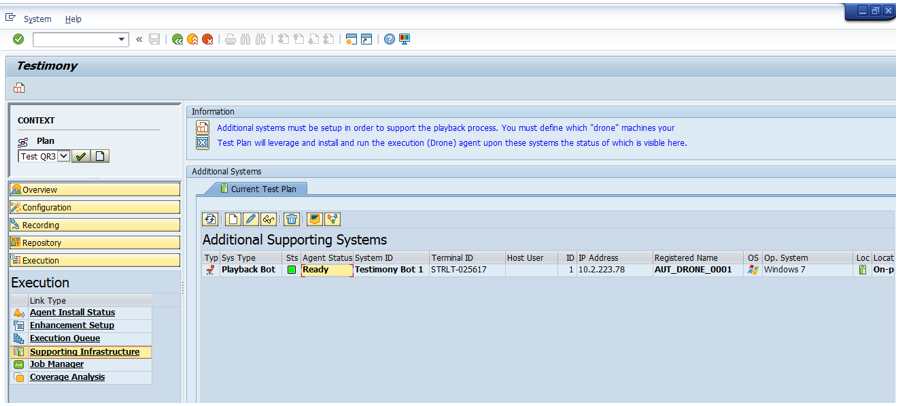Click the Sys Type column header
Viewport: 899px width, 406px height.
coord(251,258)
